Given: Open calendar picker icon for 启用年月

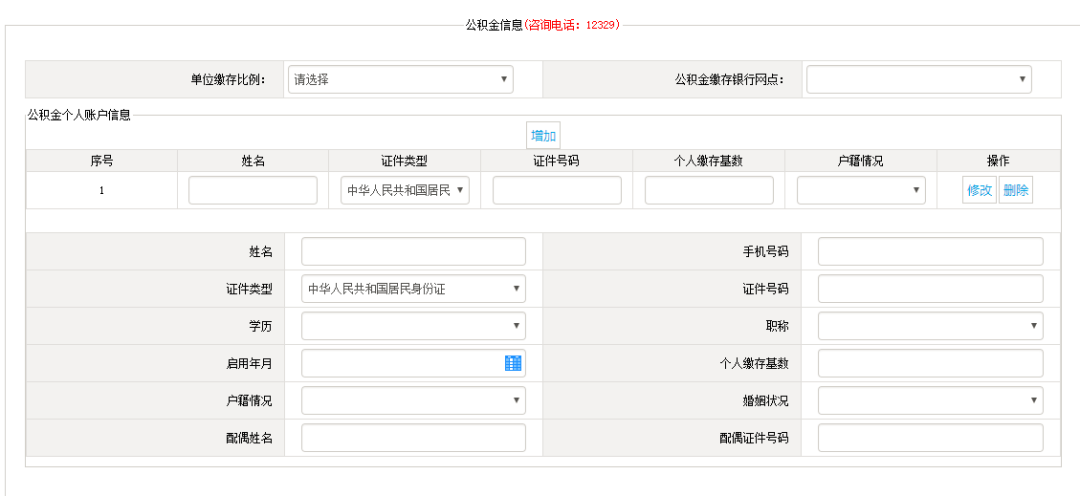Looking at the screenshot, I should click(513, 363).
